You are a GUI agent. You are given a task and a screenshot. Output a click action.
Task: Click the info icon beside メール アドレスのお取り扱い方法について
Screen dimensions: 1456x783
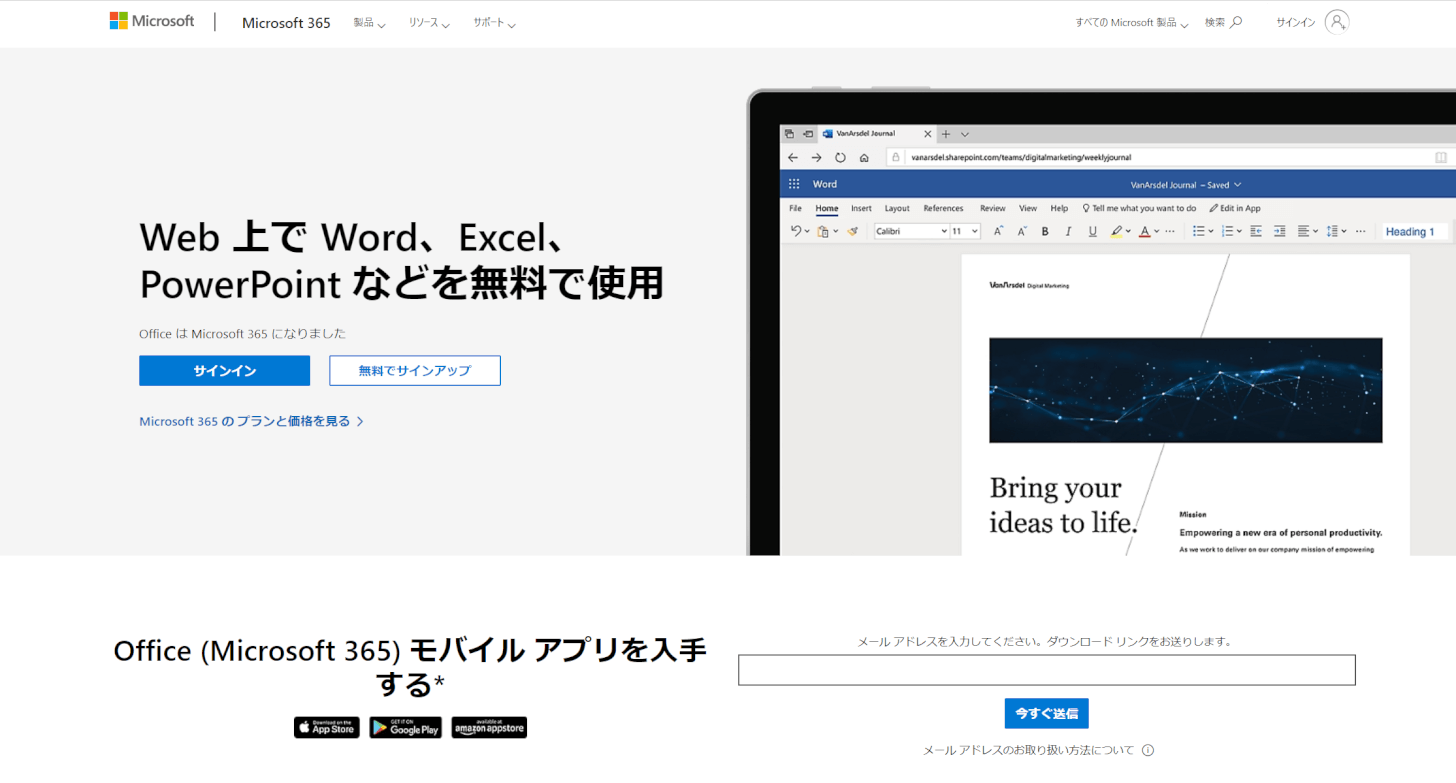pos(1148,750)
